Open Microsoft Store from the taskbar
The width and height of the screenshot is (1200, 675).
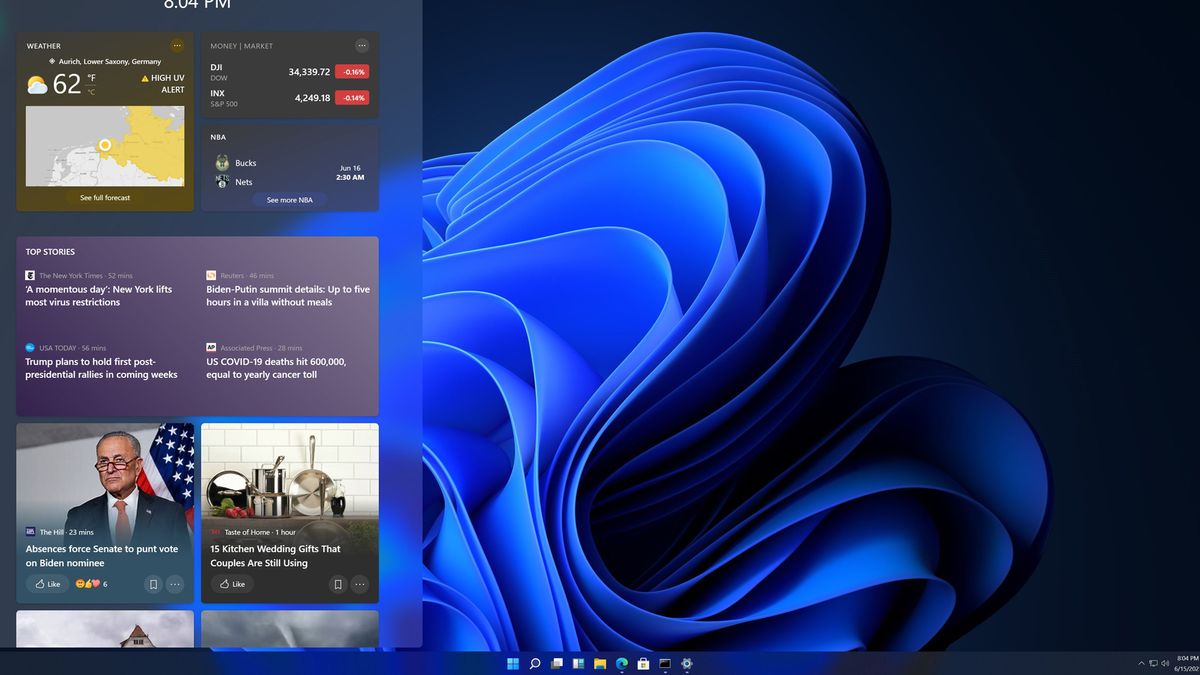(643, 663)
